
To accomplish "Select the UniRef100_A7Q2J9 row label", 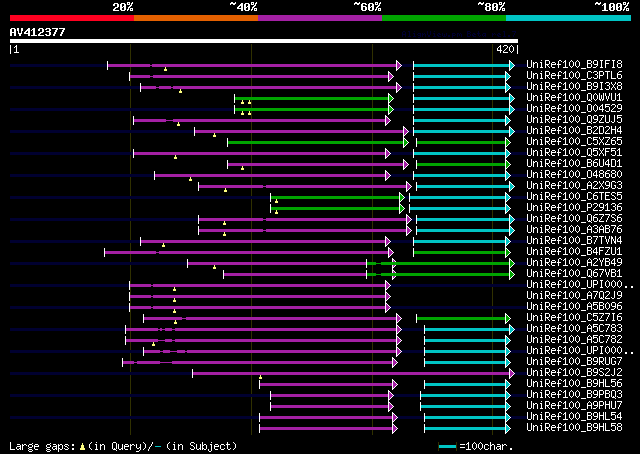I will tap(574, 296).
